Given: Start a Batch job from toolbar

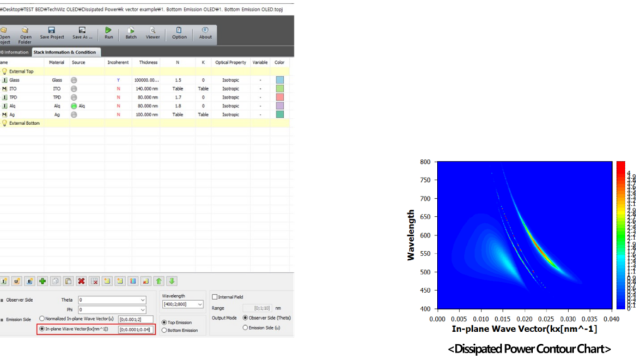Looking at the screenshot, I should click(131, 33).
